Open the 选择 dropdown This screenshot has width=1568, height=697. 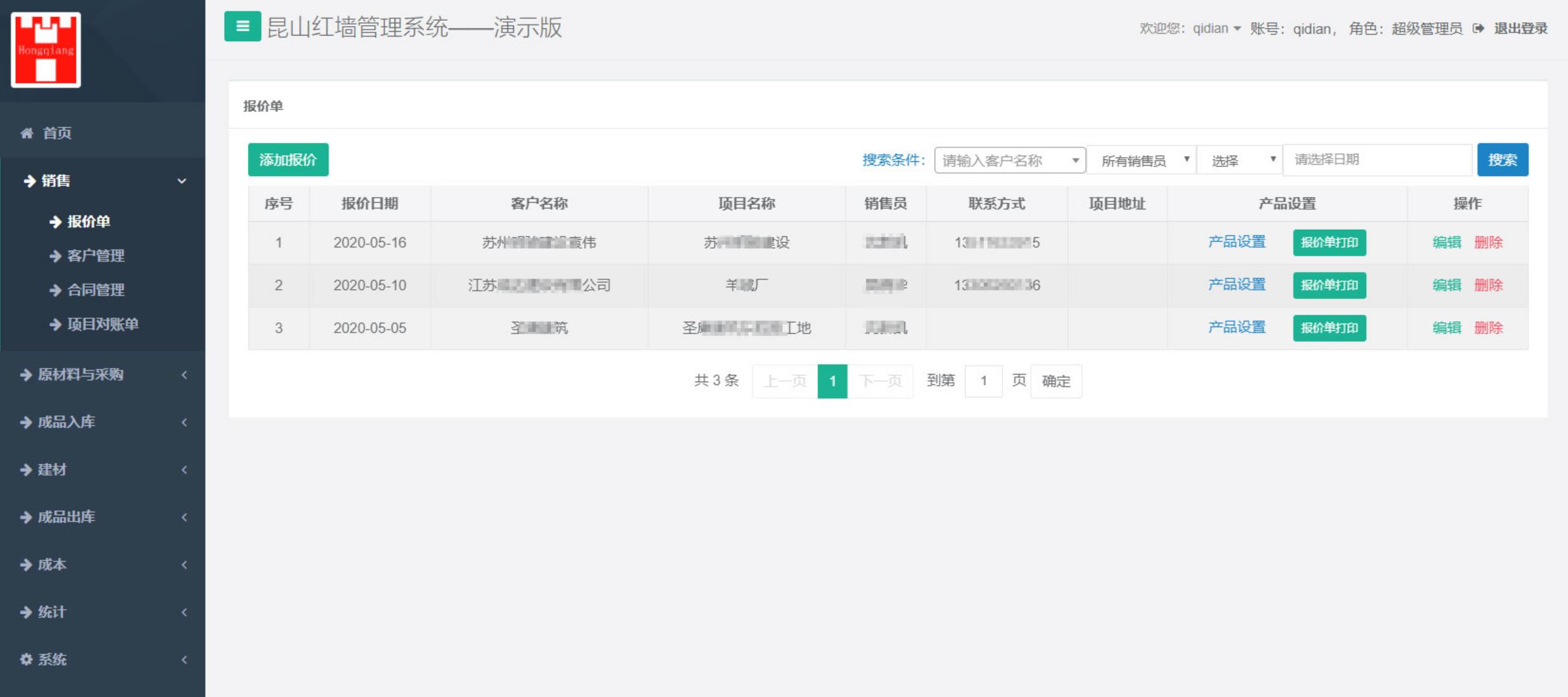(x=1239, y=160)
